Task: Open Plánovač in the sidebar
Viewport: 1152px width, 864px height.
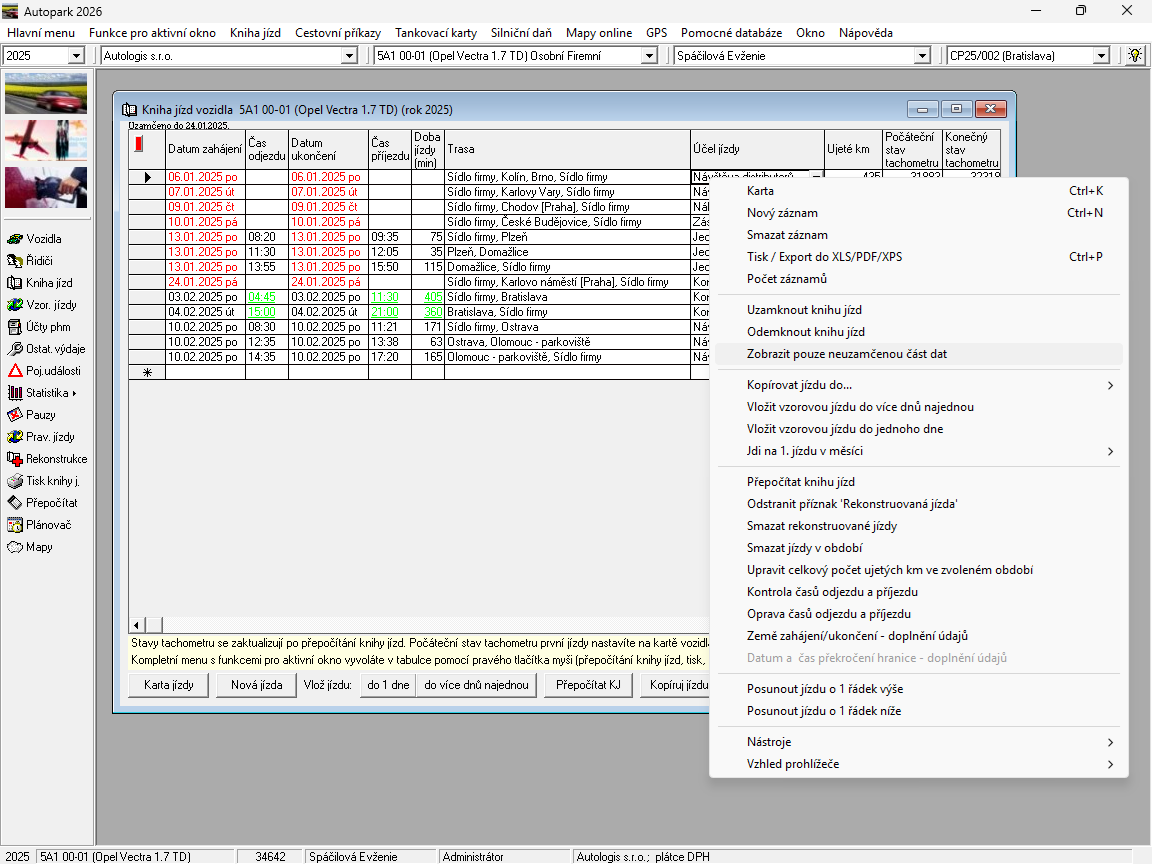Action: 15,525
